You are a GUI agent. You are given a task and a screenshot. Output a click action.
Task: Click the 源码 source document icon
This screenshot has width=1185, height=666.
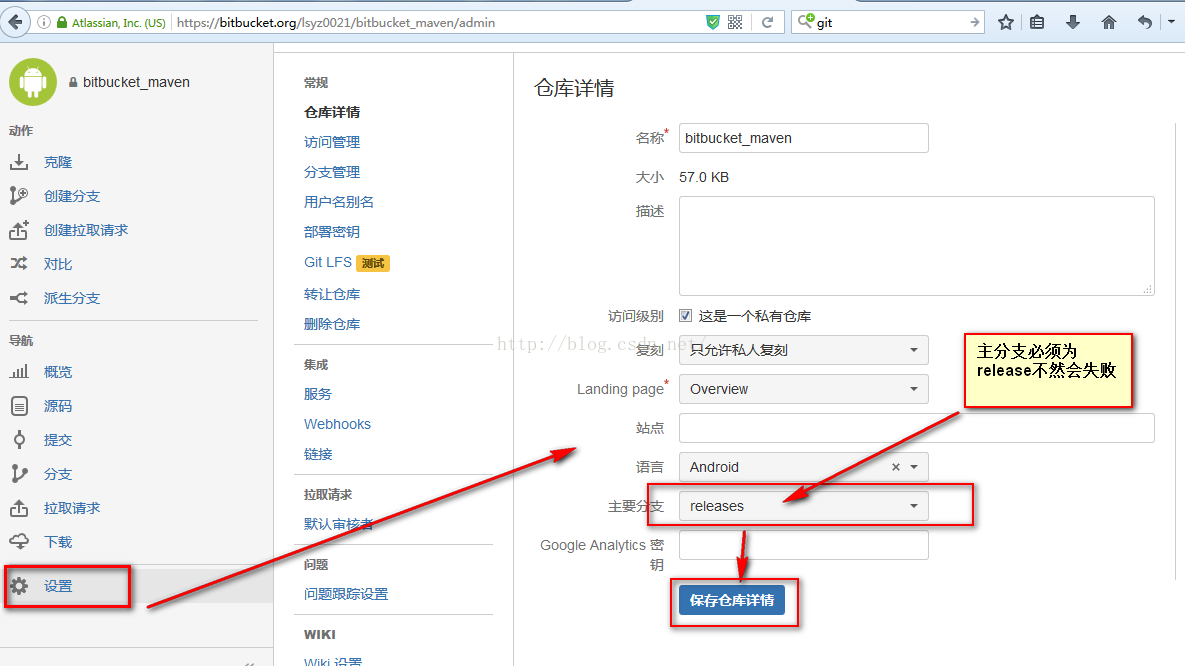[x=19, y=406]
